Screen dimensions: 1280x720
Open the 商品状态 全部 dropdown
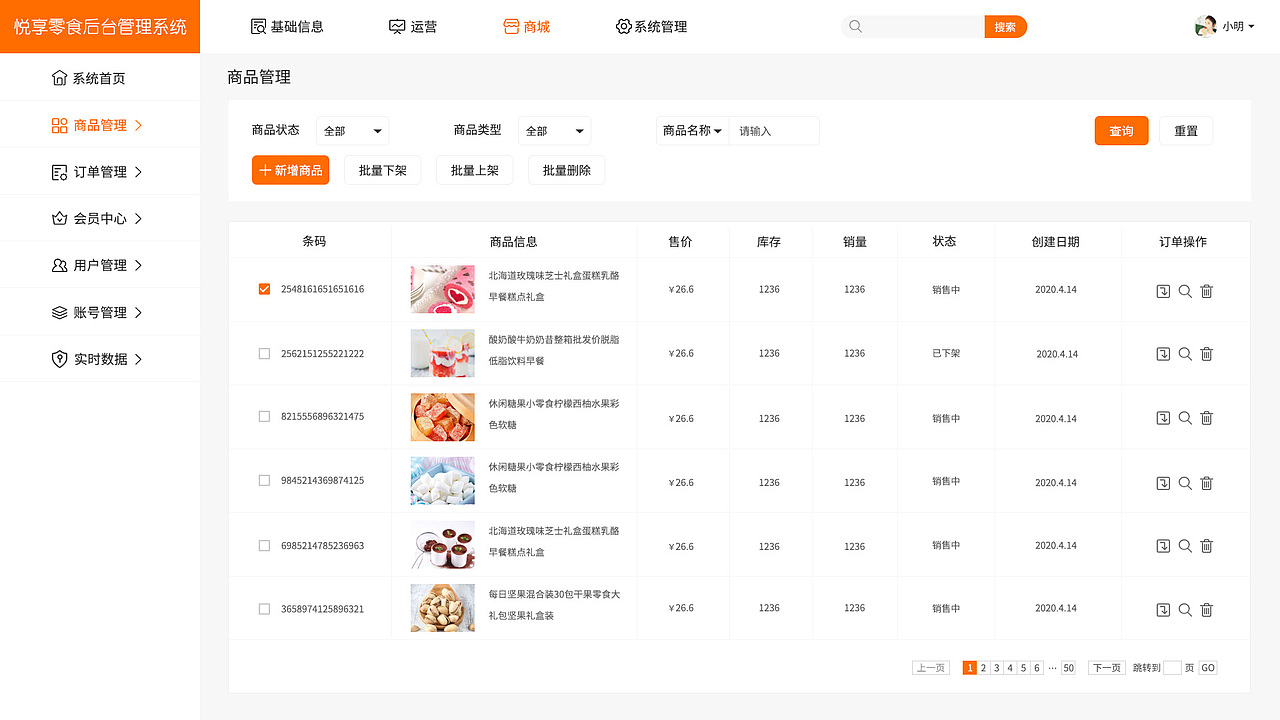point(352,130)
